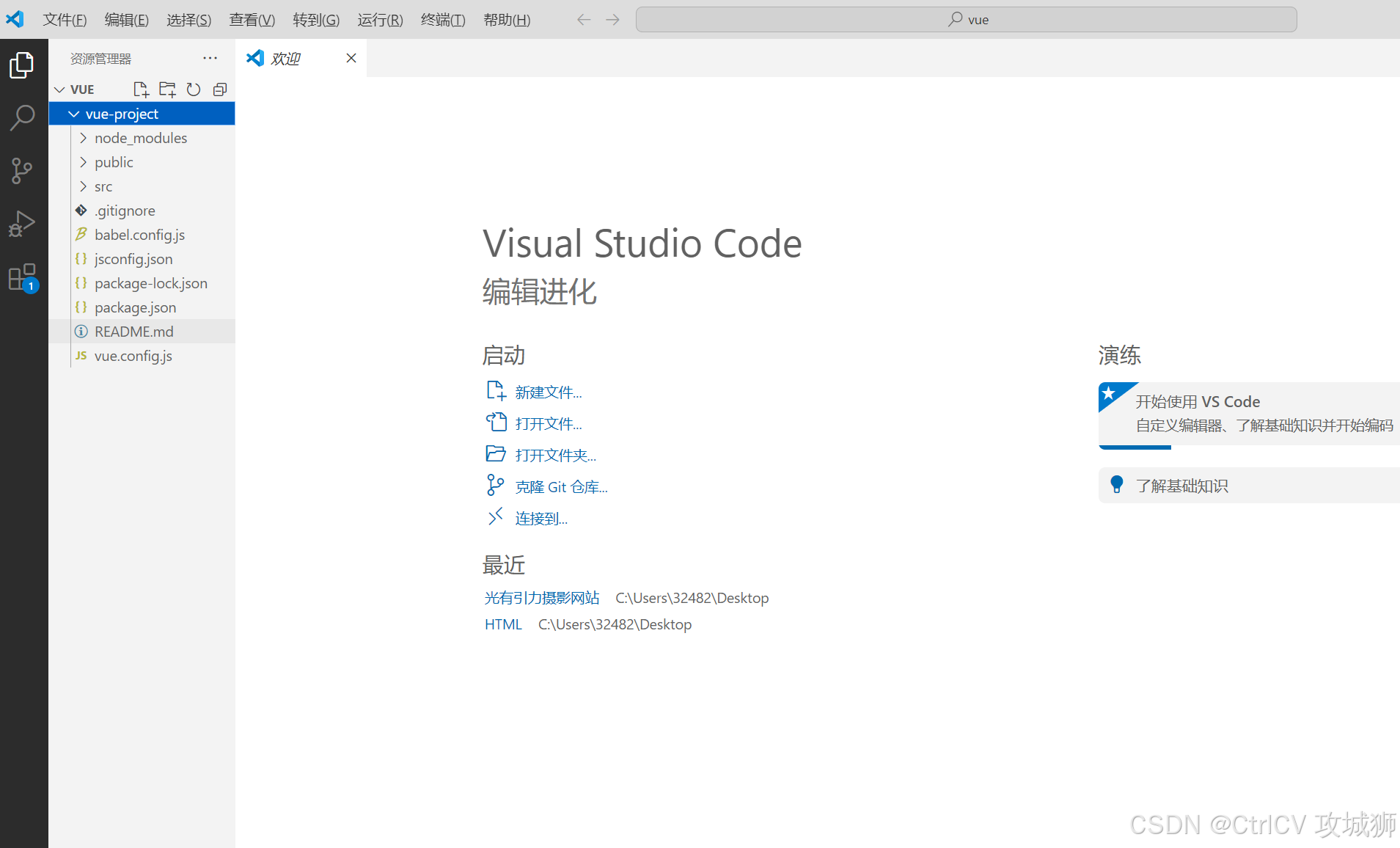1400x848 pixels.
Task: Click the 克隆 Git 仓库 branch icon
Action: (496, 486)
